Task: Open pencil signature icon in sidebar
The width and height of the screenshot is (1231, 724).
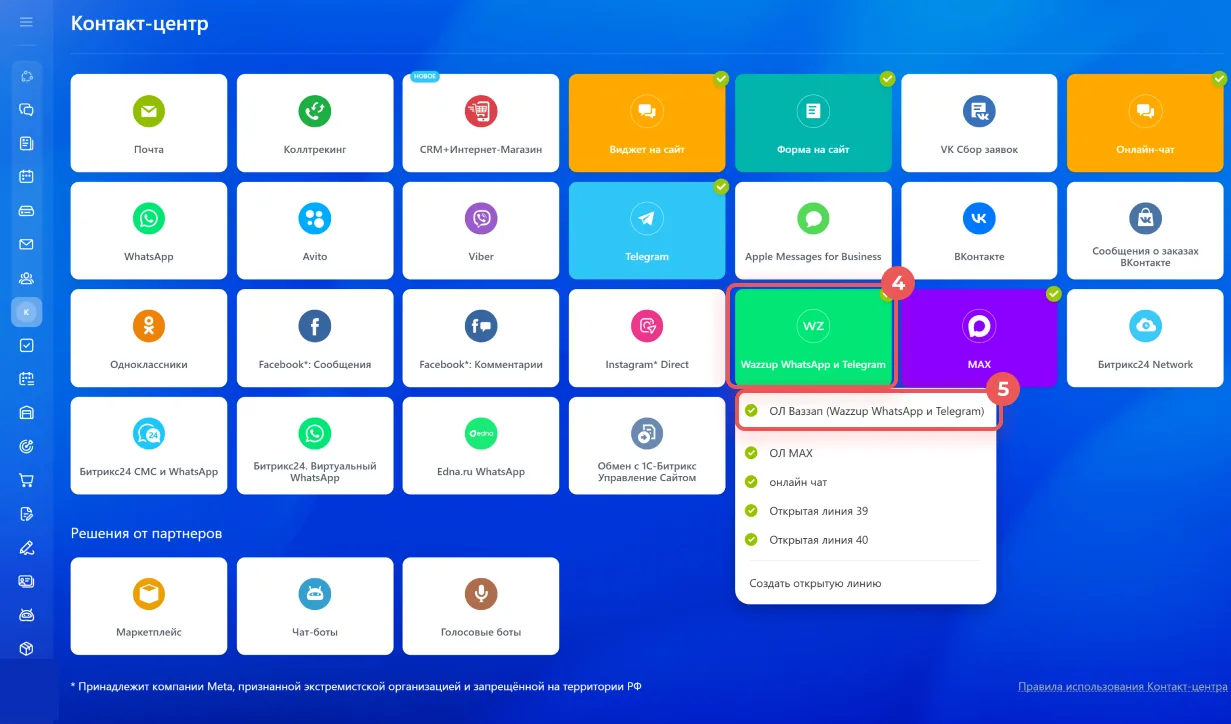Action: pyautogui.click(x=27, y=547)
